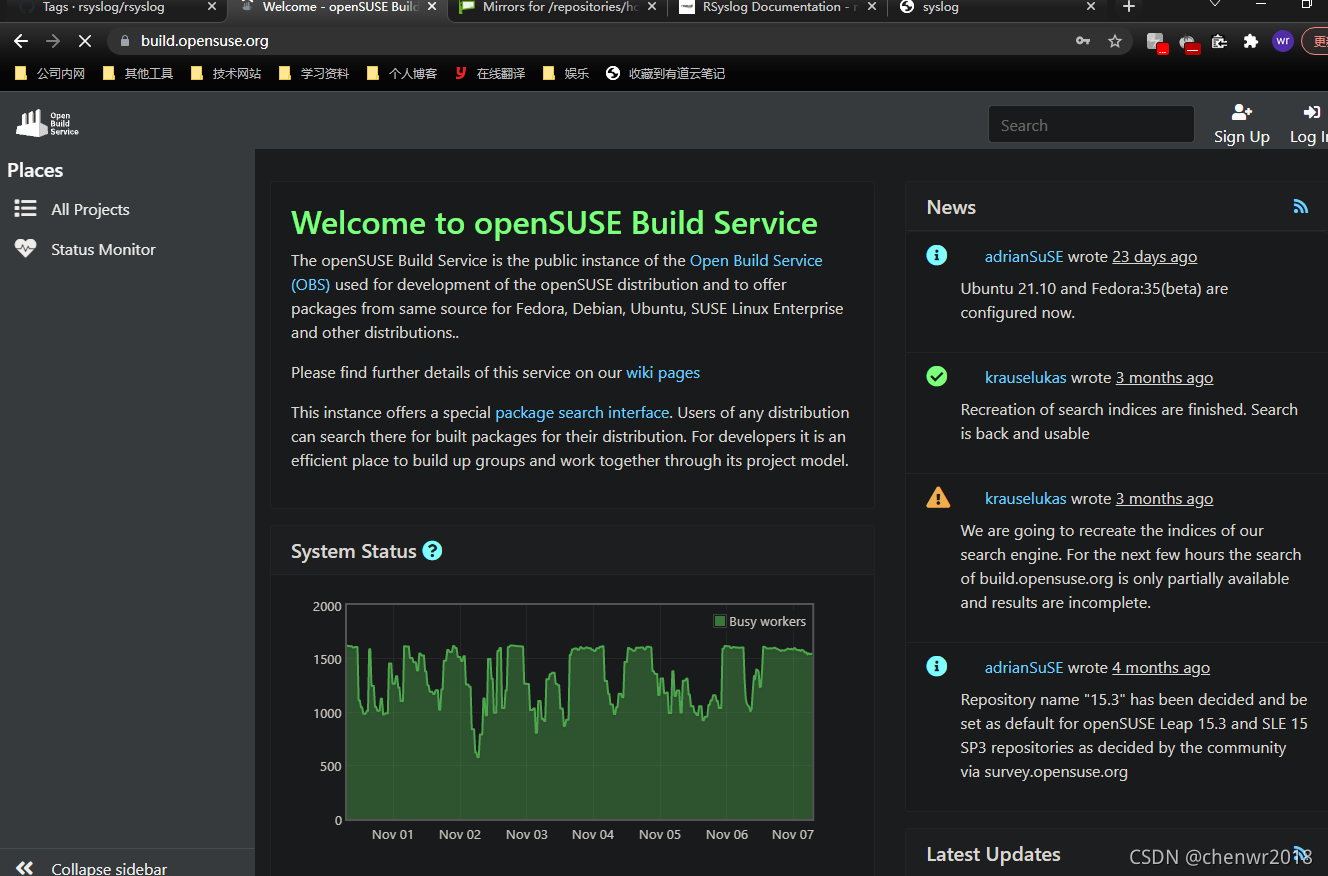
Task: Open adrianSuSE profile on the Ubuntu 21.10 post
Action: pyautogui.click(x=1024, y=256)
